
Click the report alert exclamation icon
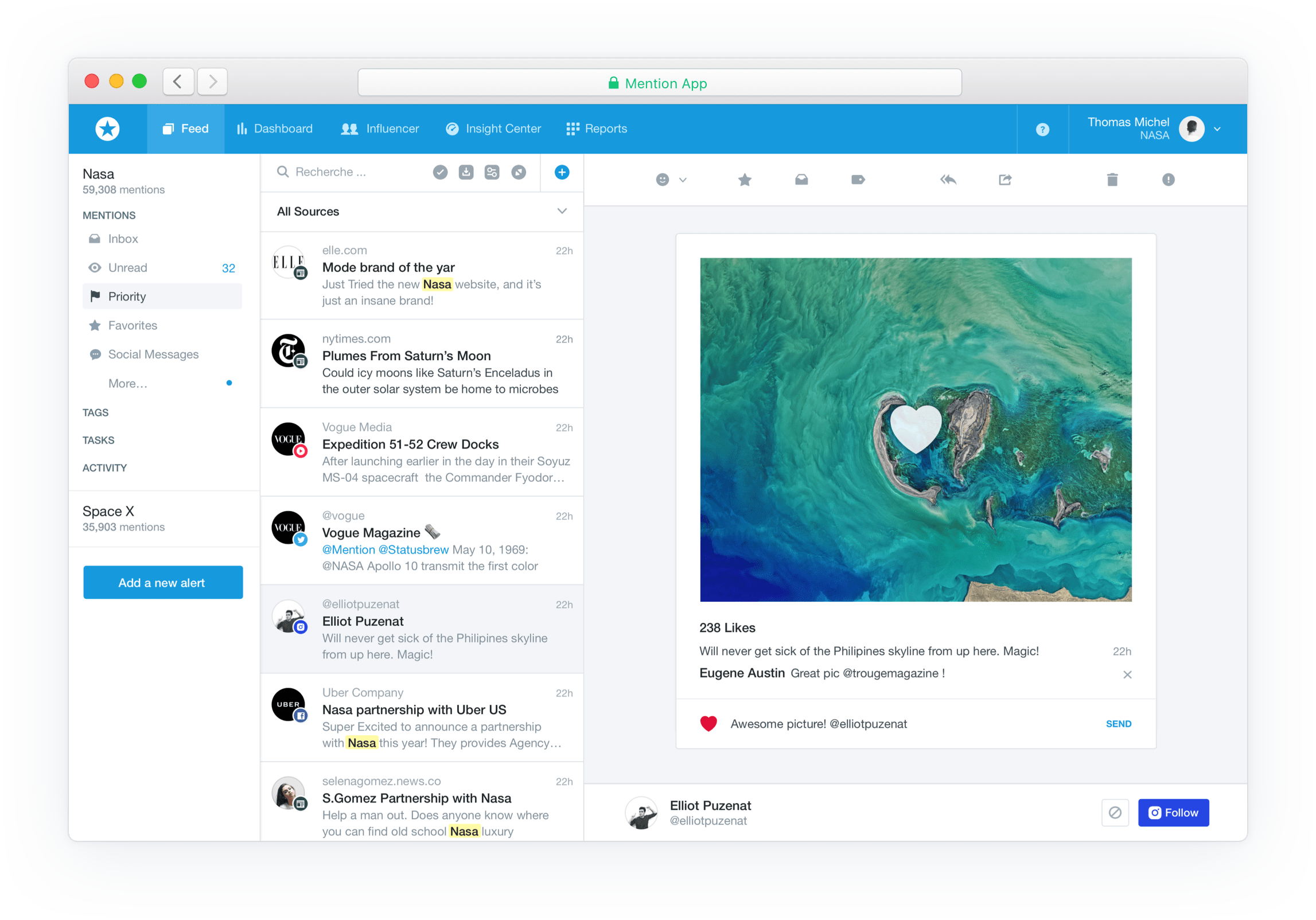point(1168,180)
